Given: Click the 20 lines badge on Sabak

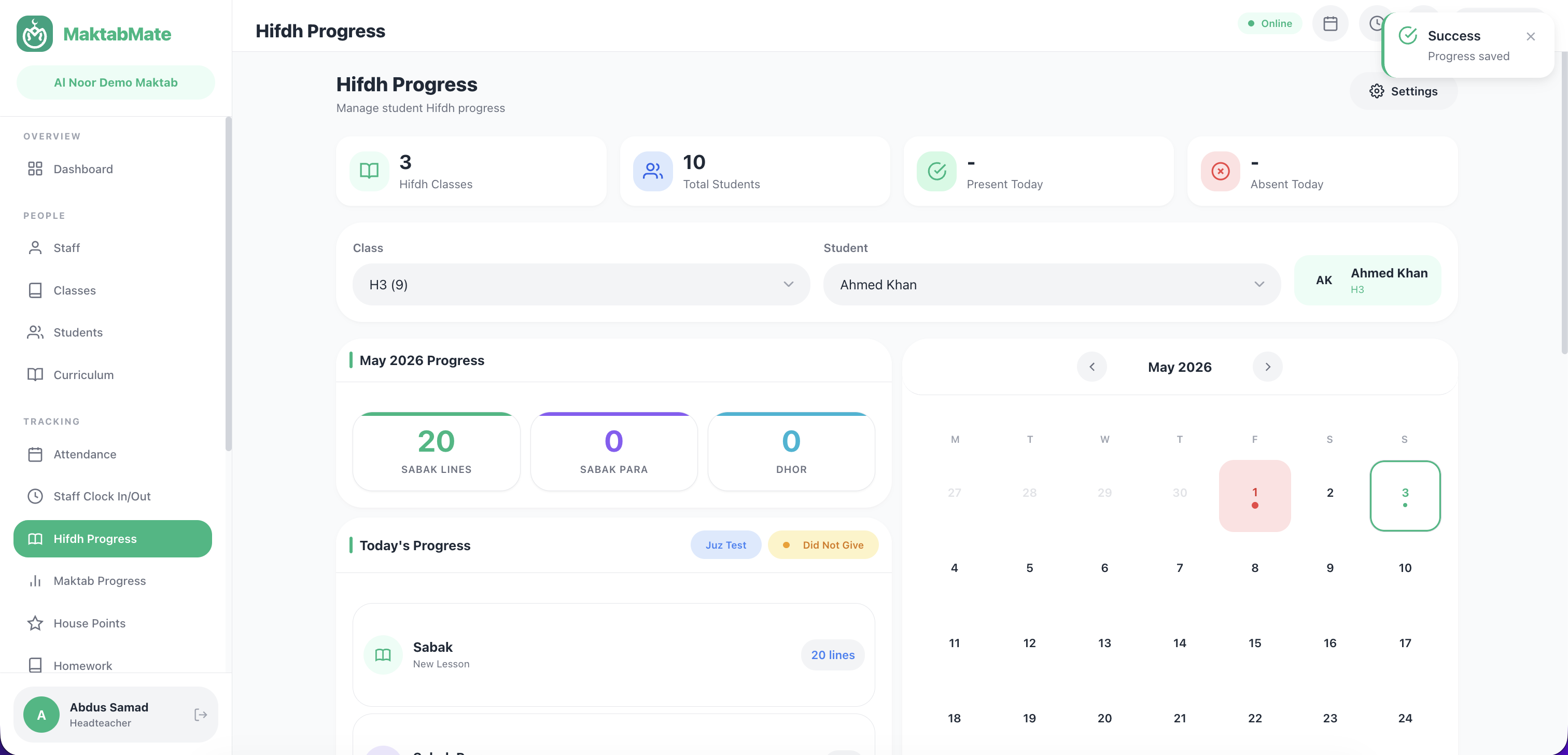Looking at the screenshot, I should pos(833,654).
